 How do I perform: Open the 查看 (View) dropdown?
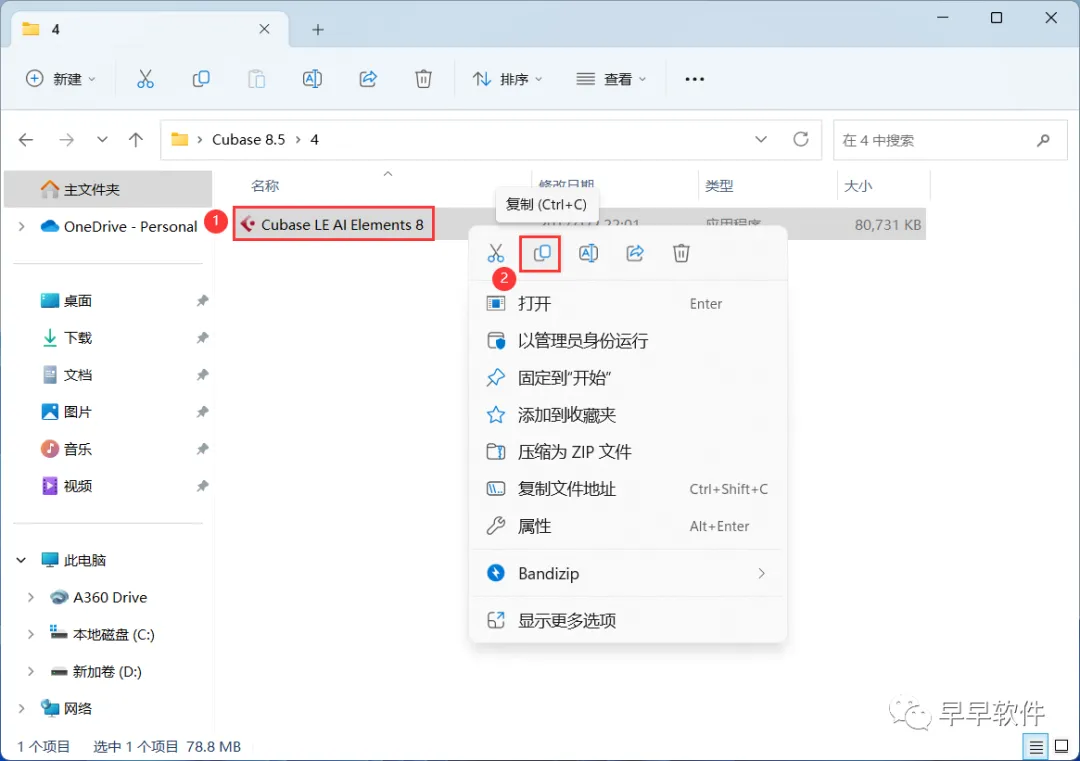tap(611, 79)
